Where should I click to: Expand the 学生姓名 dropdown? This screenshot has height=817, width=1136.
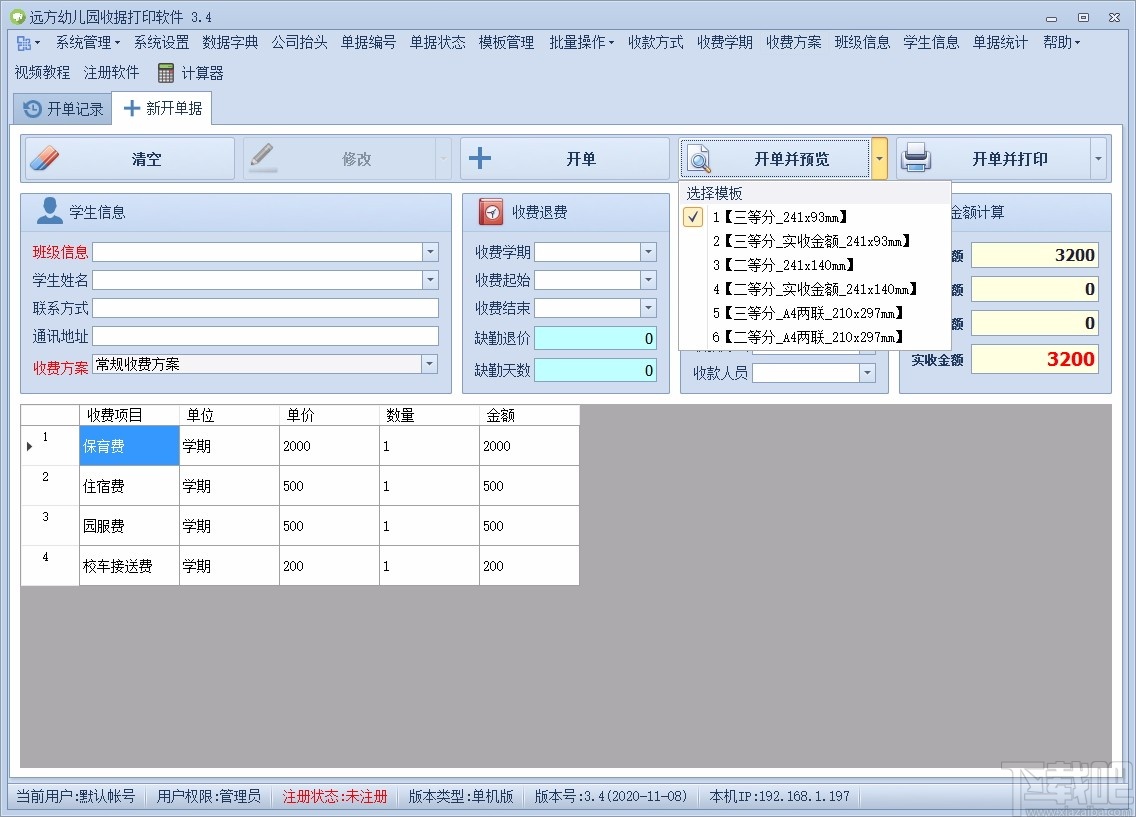tap(430, 280)
